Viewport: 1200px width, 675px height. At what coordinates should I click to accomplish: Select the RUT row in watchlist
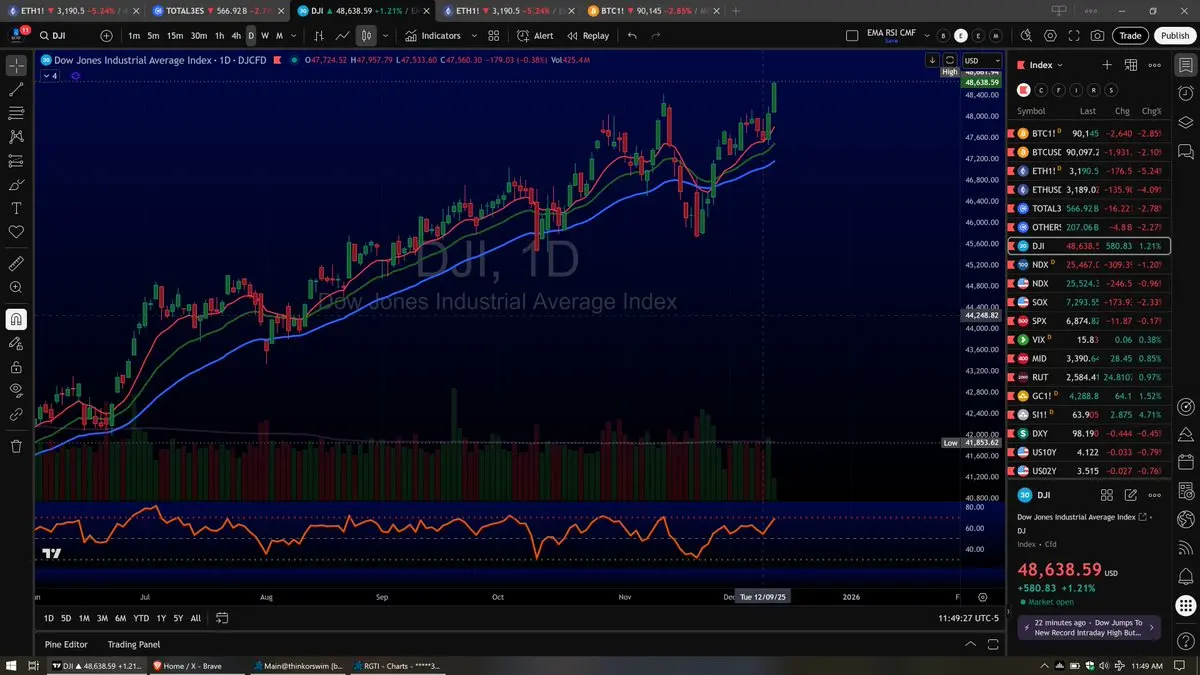1089,377
